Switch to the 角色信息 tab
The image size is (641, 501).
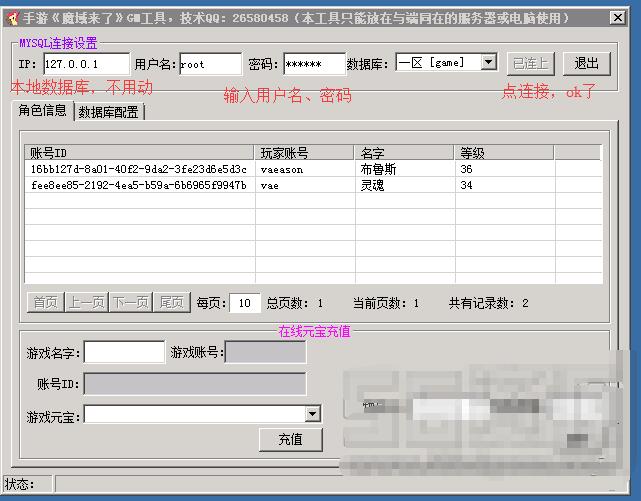42,111
